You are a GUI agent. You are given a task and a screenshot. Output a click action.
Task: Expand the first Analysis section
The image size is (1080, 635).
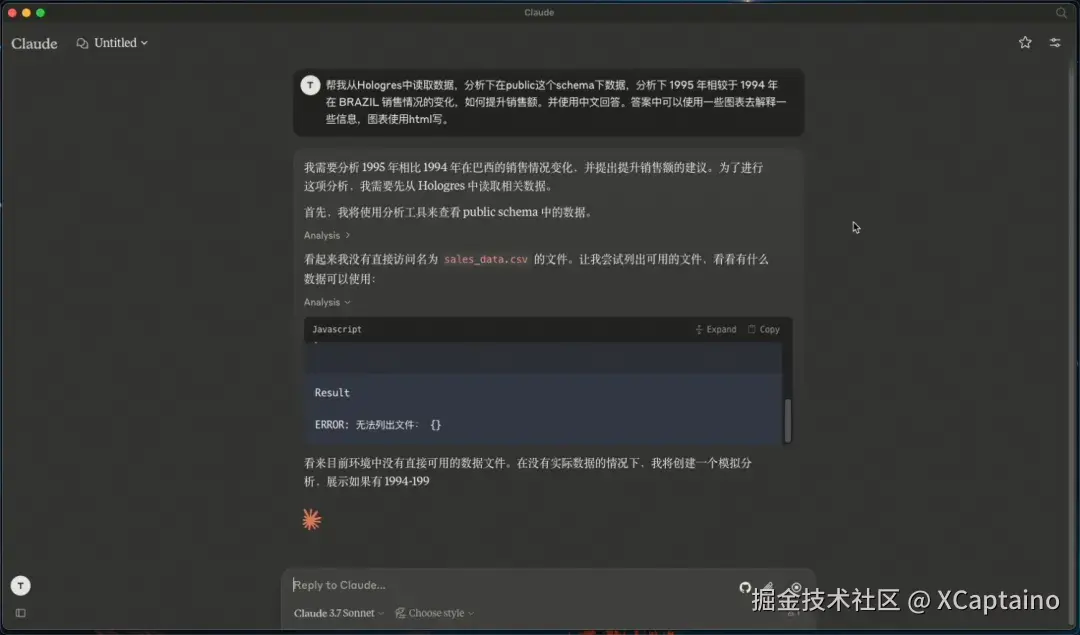pyautogui.click(x=327, y=236)
